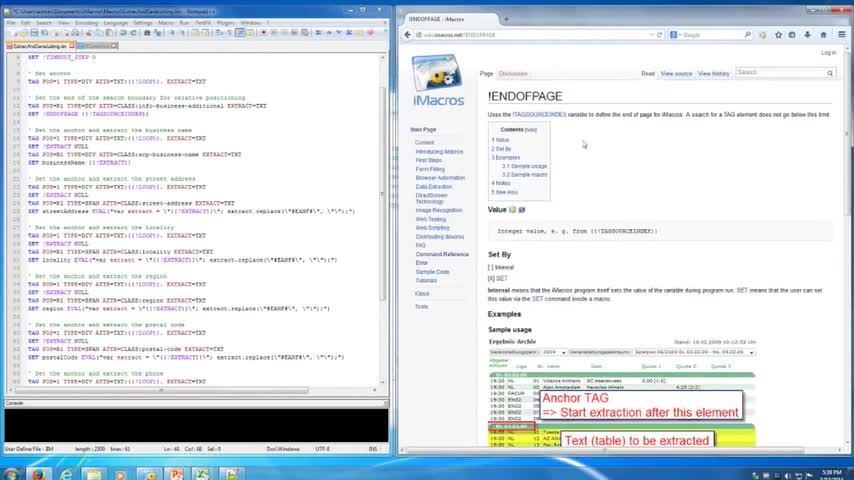The height and width of the screenshot is (480, 854).
Task: Click the Zoom Out icon in Notepad++
Action: pyautogui.click(x=182, y=33)
